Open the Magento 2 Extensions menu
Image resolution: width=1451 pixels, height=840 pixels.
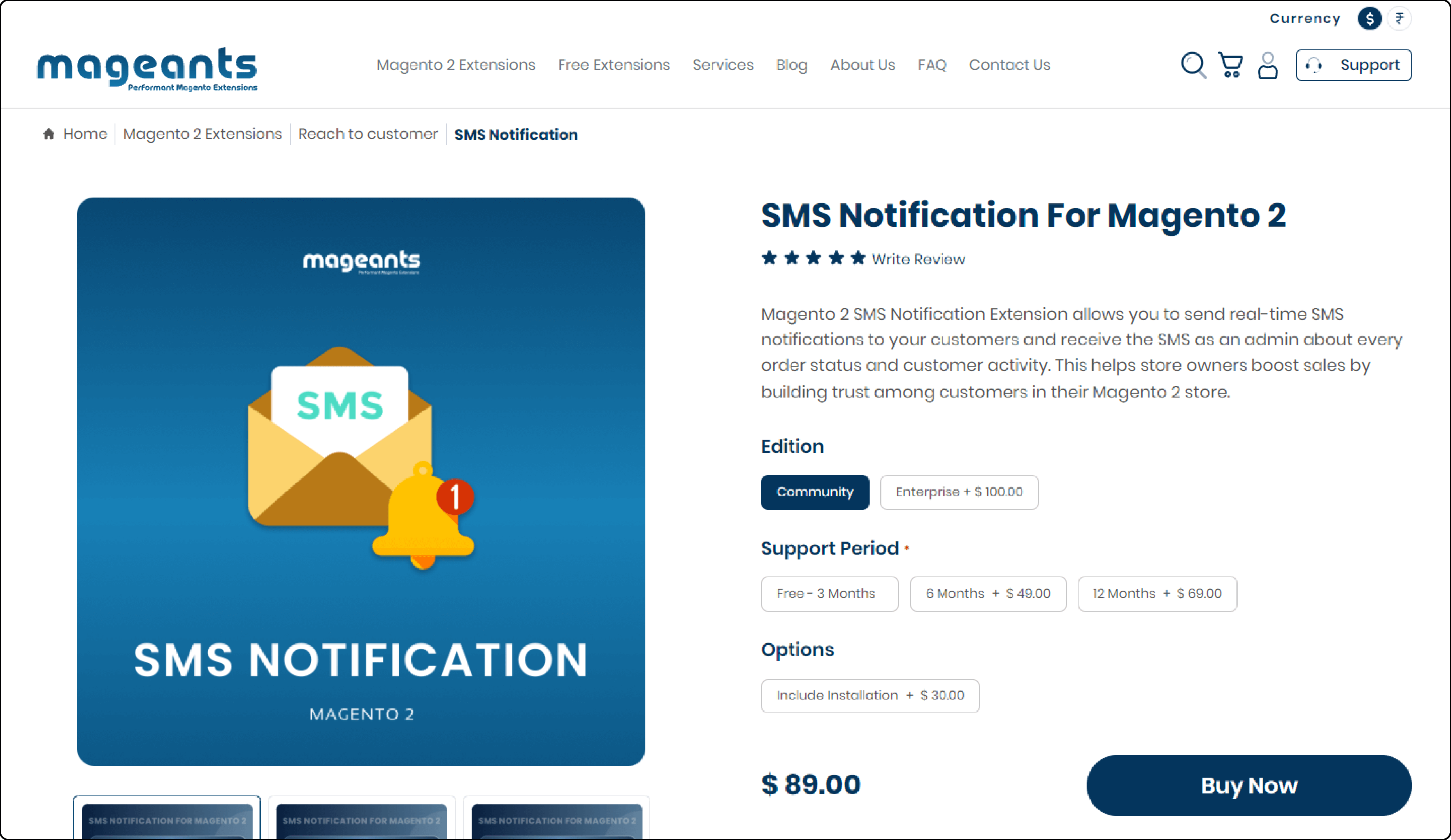[455, 65]
